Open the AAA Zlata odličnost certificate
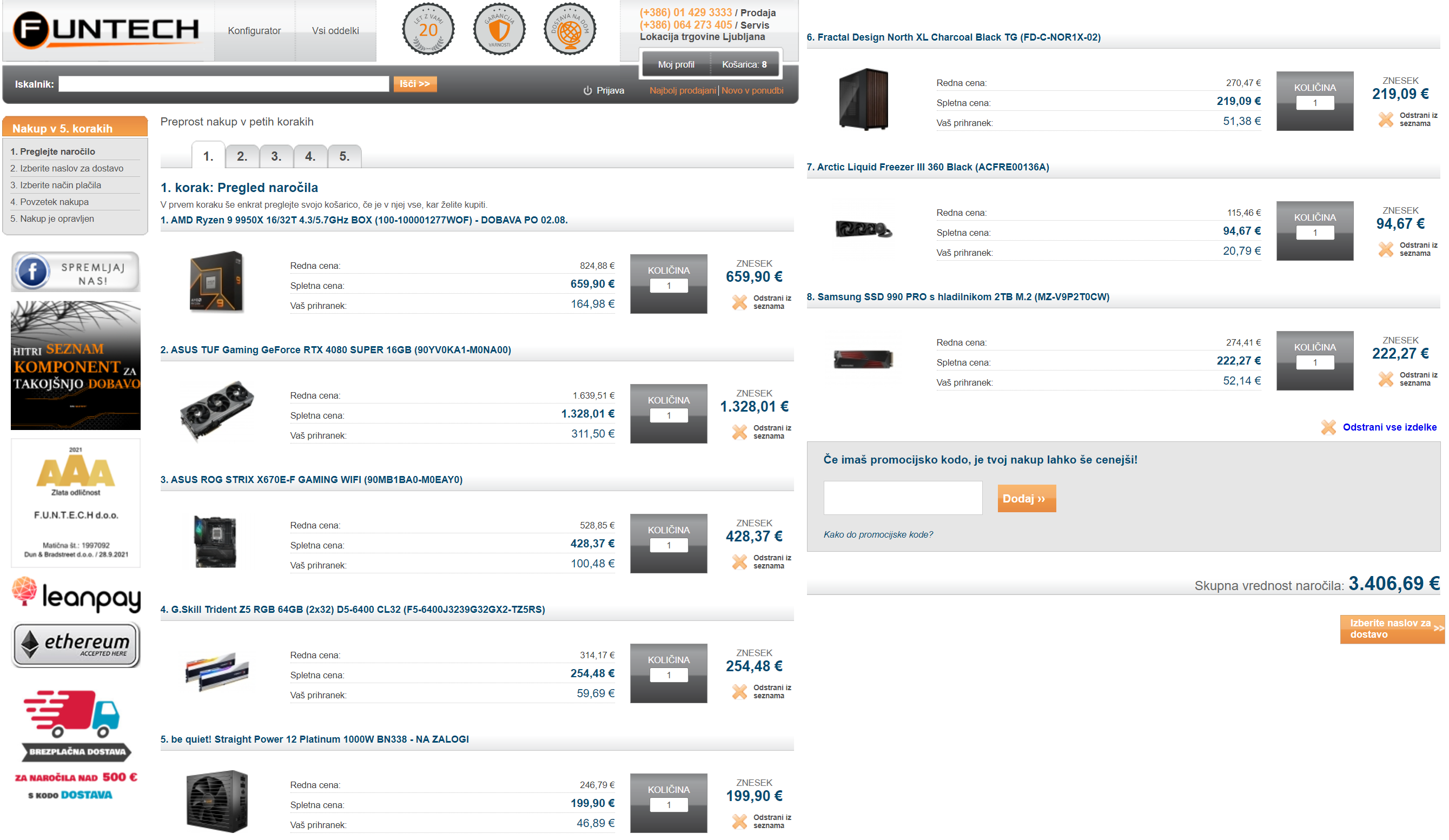 point(75,502)
